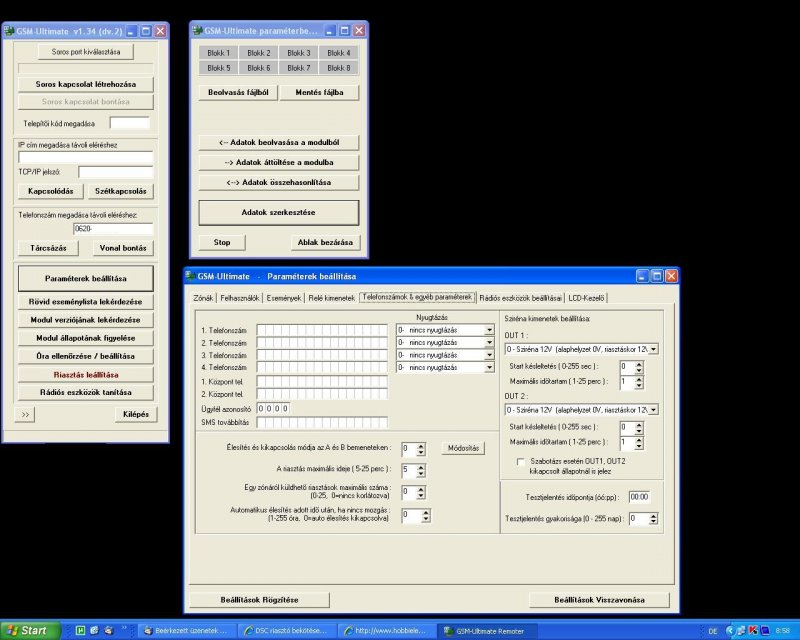This screenshot has height=640, width=800.
Task: Click the OUT 1 Start késleltetés spinner
Action: 639,366
